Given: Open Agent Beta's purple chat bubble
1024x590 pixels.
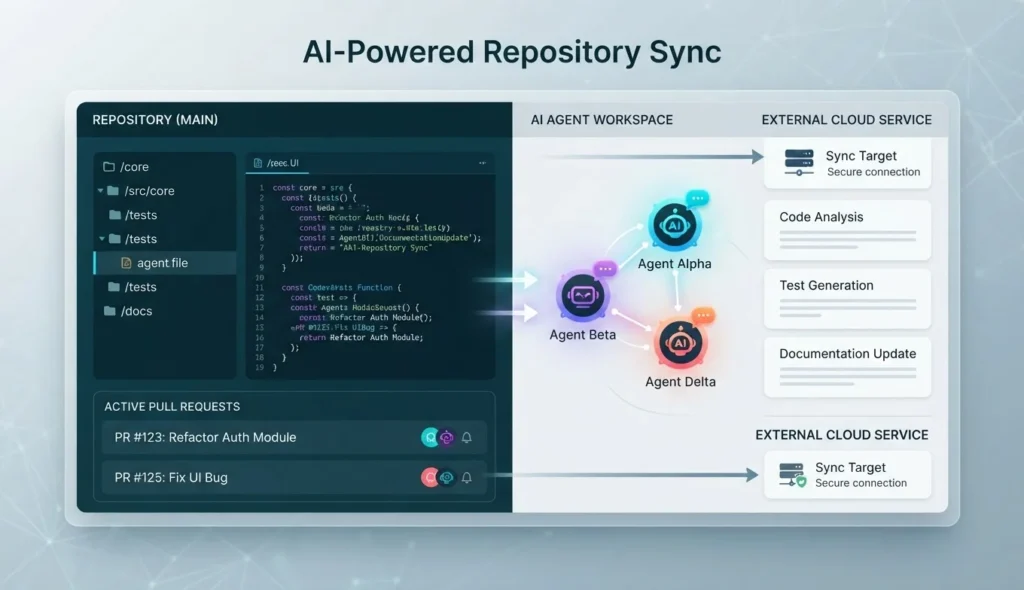Looking at the screenshot, I should pyautogui.click(x=605, y=269).
